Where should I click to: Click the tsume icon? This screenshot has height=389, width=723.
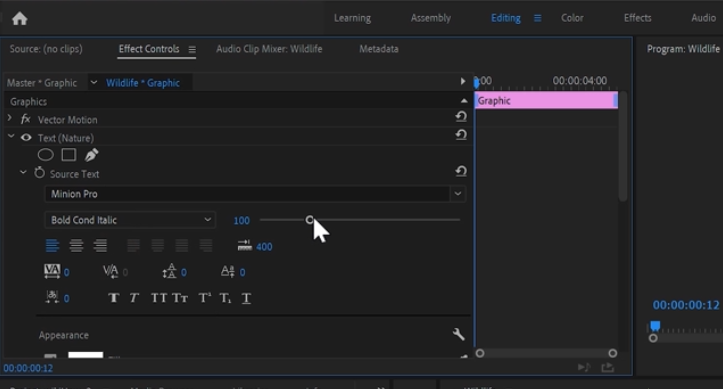(x=52, y=297)
